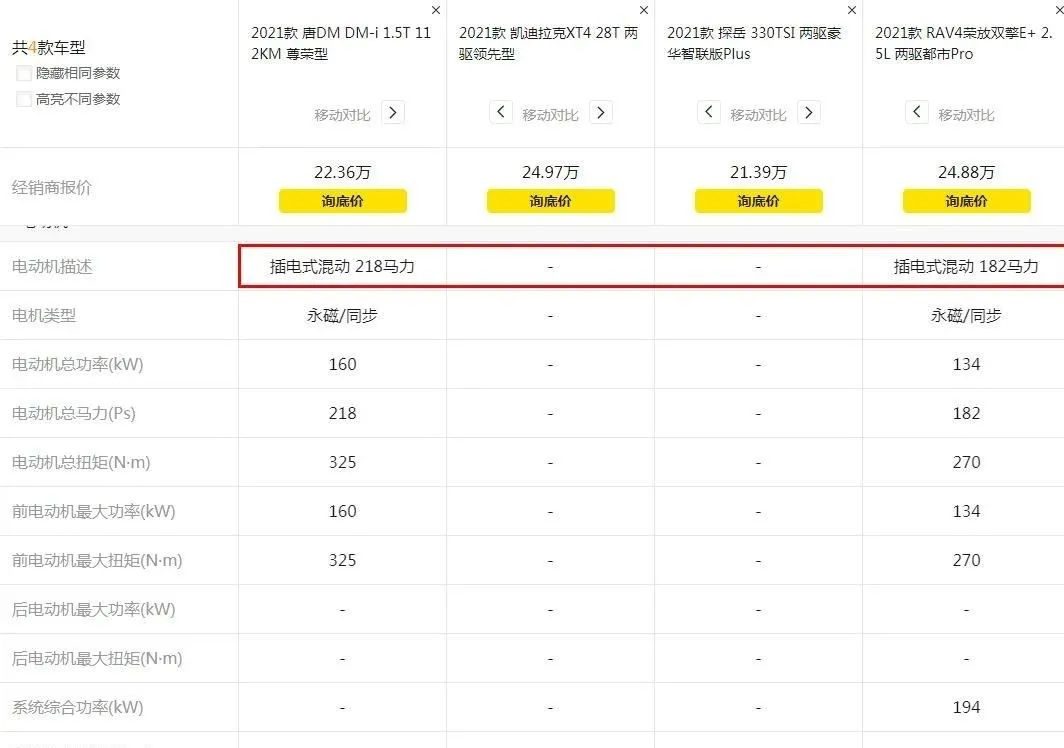The image size is (1064, 748).
Task: Click 160 in 电动机总功率 row
Action: [343, 364]
